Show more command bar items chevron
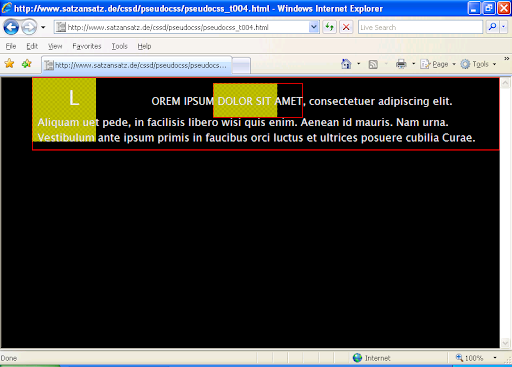 click(507, 59)
